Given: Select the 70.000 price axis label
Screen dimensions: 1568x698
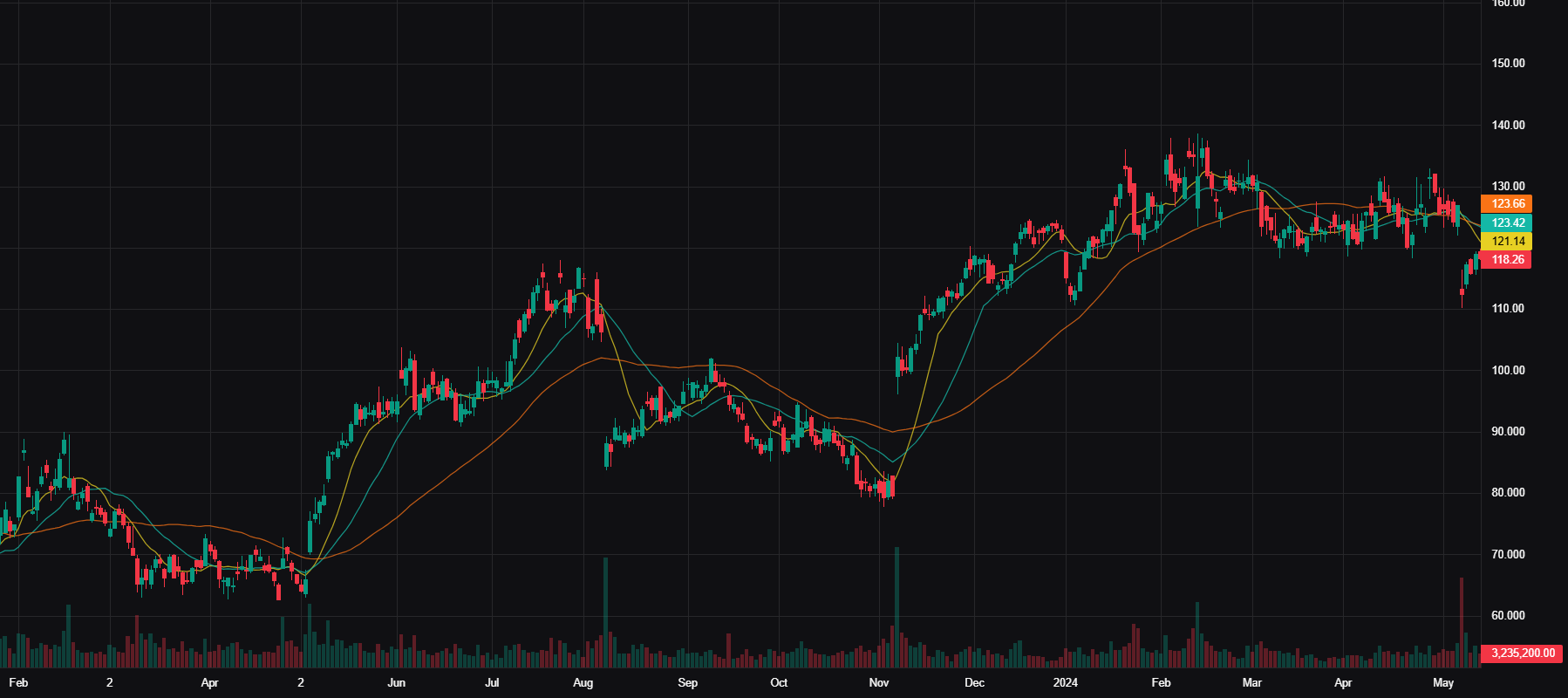Looking at the screenshot, I should click(x=1509, y=554).
